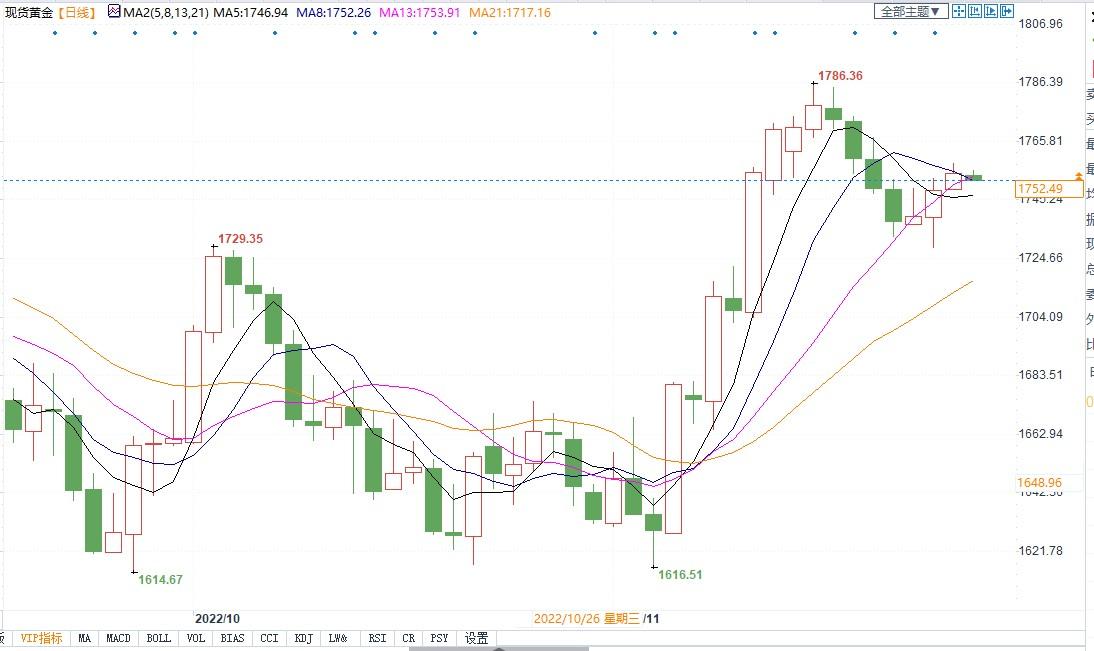Click the chart range compress icon
This screenshot has height=651, width=1094.
(x=975, y=10)
